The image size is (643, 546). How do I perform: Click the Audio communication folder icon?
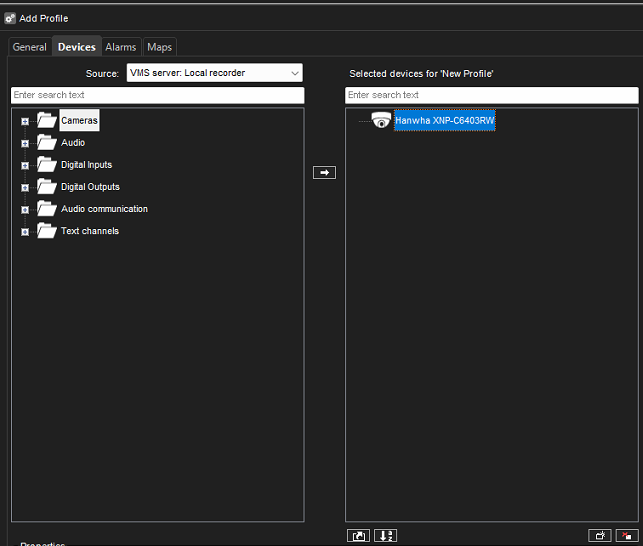point(47,209)
